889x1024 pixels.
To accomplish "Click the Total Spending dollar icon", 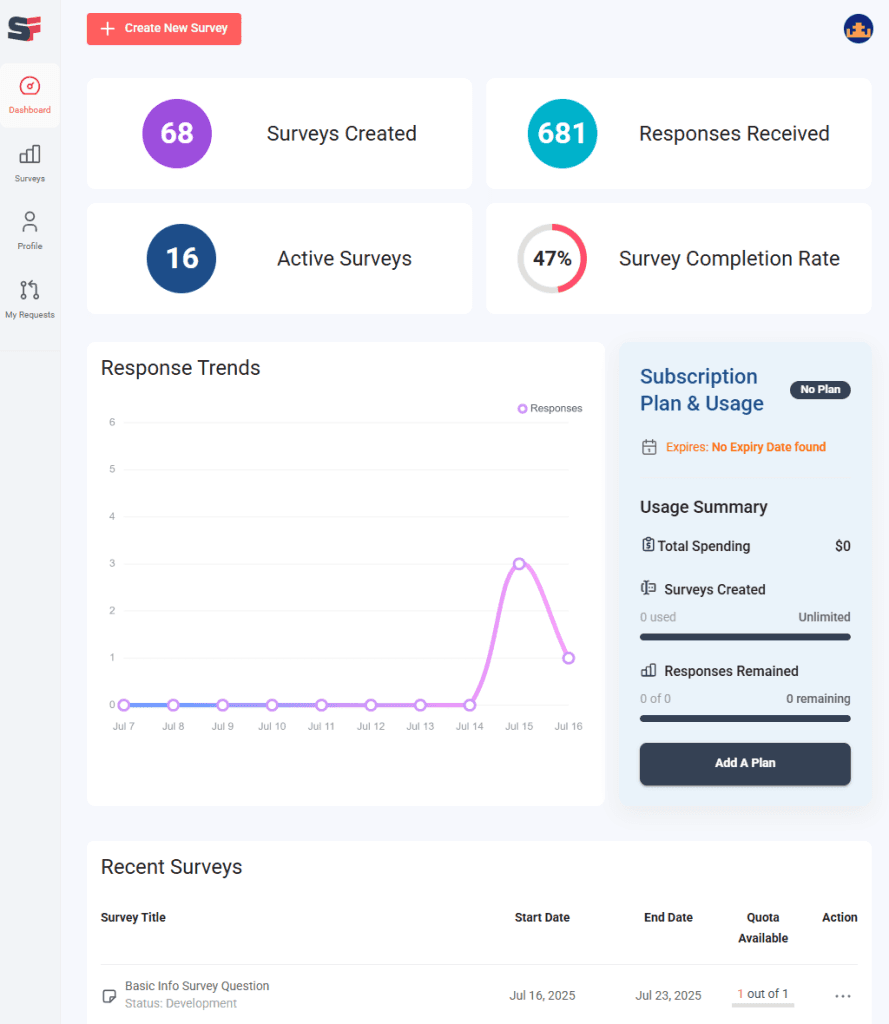I will [x=648, y=545].
